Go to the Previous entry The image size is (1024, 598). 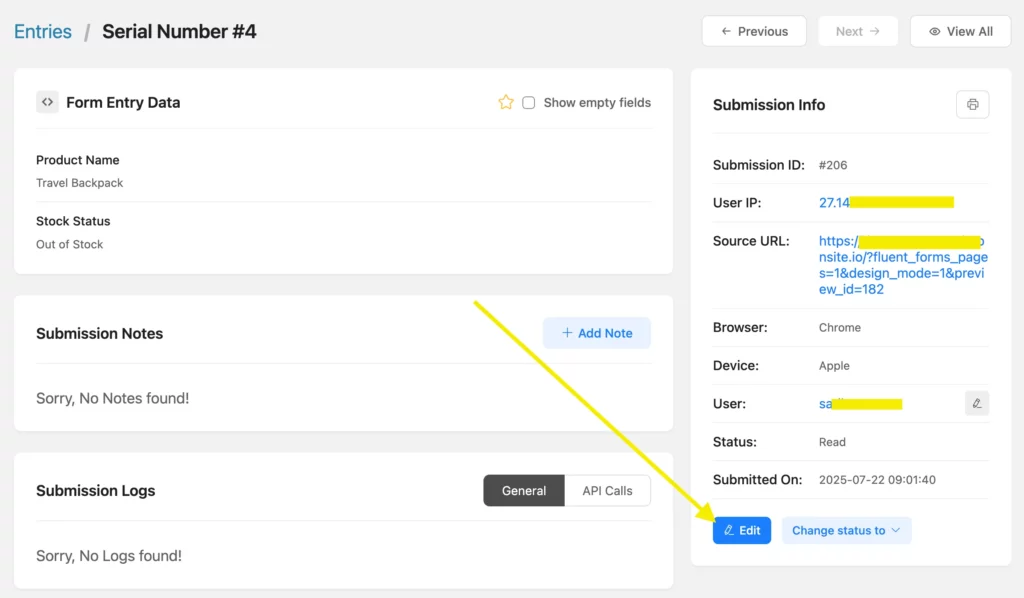(x=753, y=31)
